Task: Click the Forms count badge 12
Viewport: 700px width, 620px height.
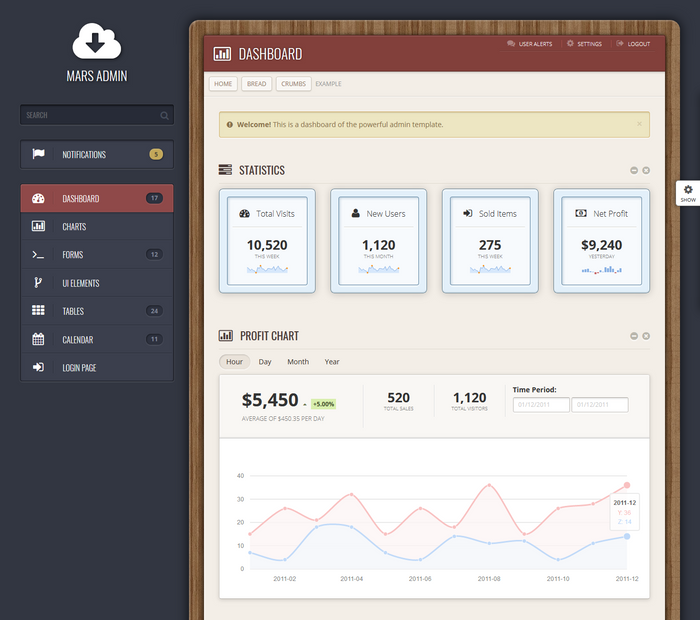Action: 154,254
